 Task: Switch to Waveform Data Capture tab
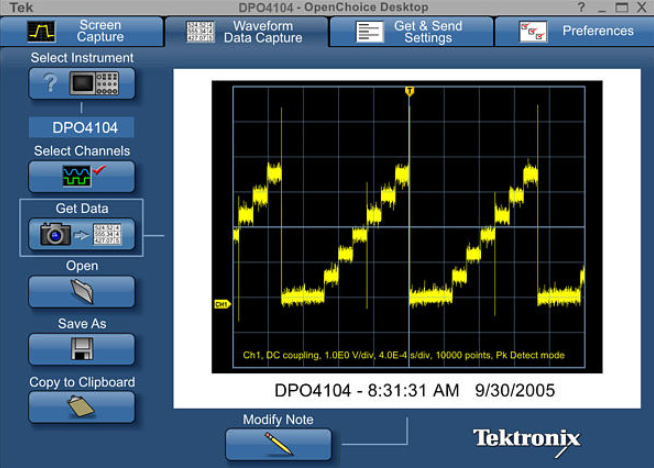[x=247, y=32]
